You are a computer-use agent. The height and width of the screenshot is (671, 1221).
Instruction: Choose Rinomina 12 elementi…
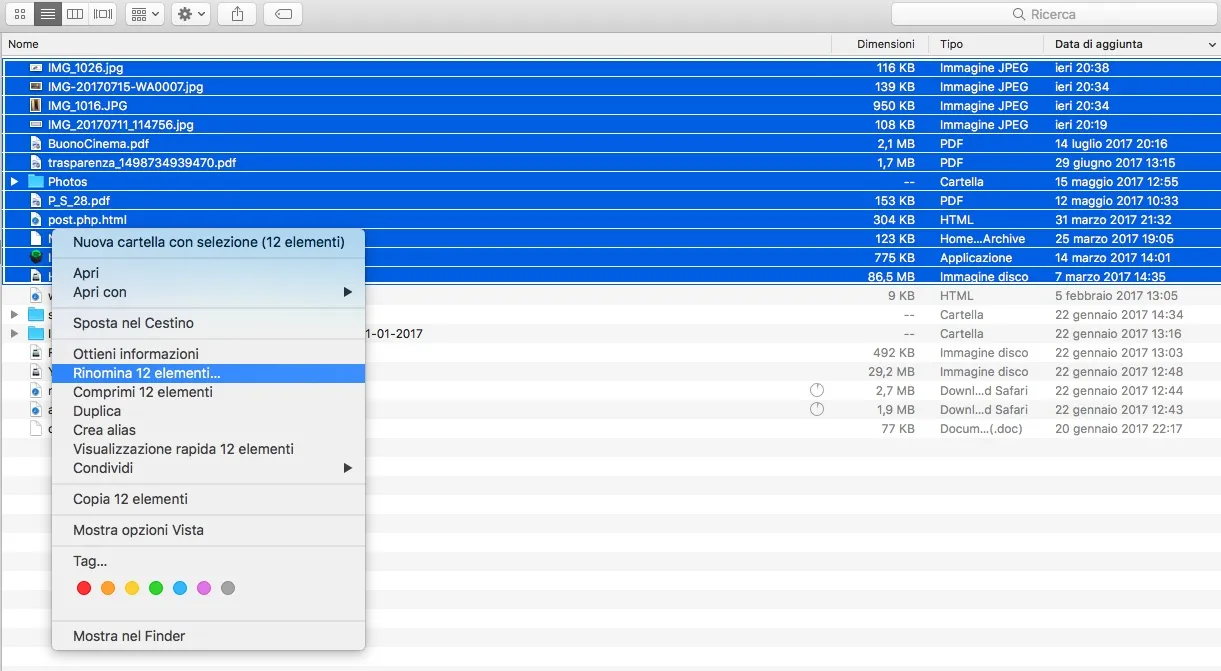click(208, 373)
